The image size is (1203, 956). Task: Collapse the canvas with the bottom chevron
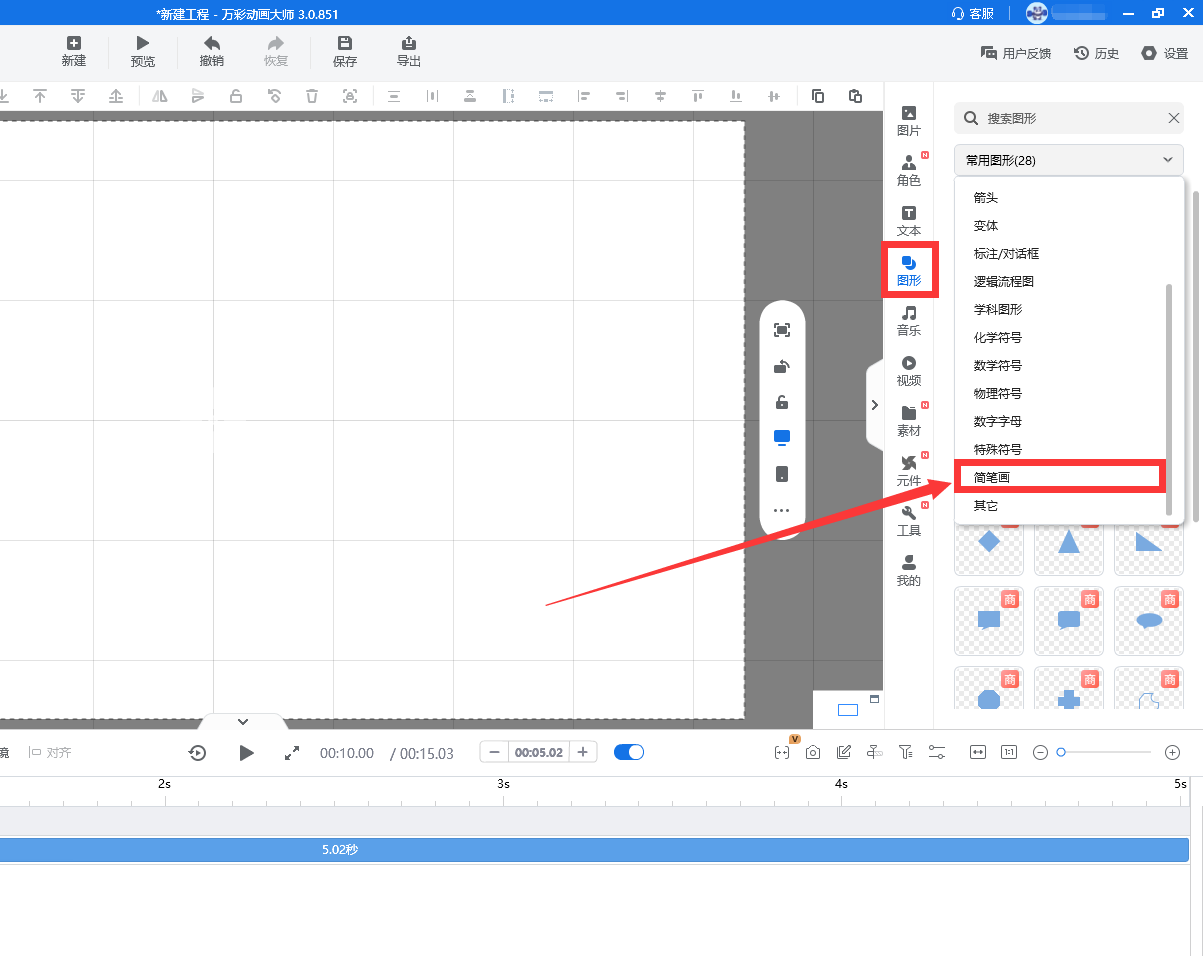pos(243,721)
